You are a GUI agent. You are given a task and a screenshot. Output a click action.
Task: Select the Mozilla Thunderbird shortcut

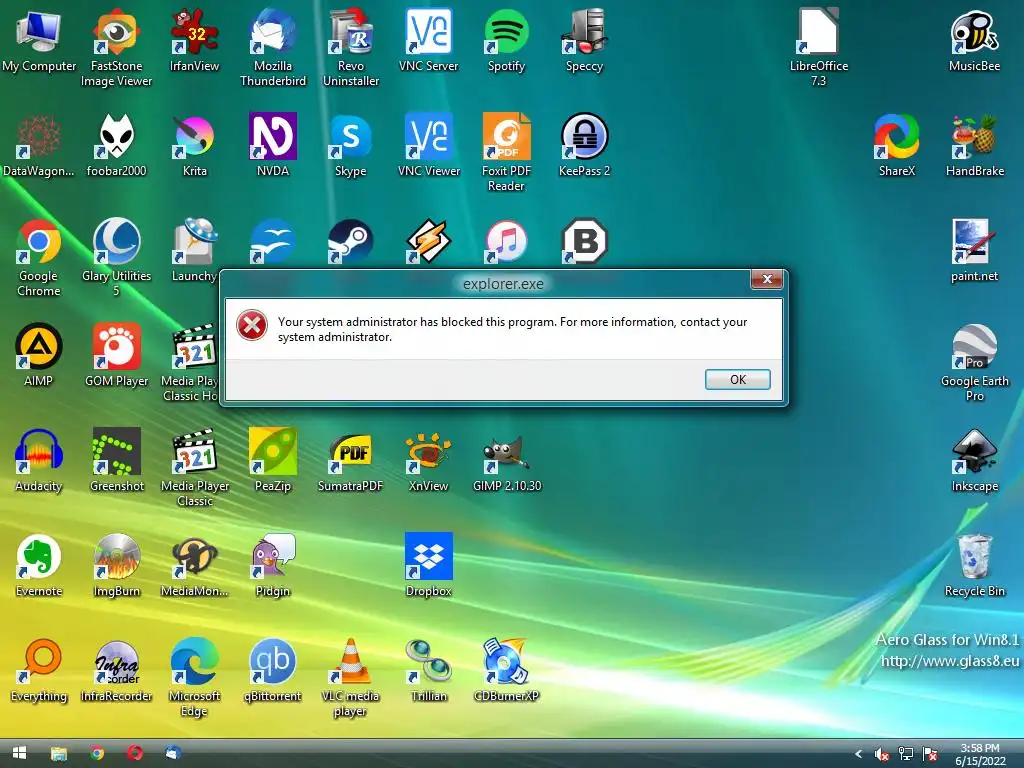click(273, 48)
